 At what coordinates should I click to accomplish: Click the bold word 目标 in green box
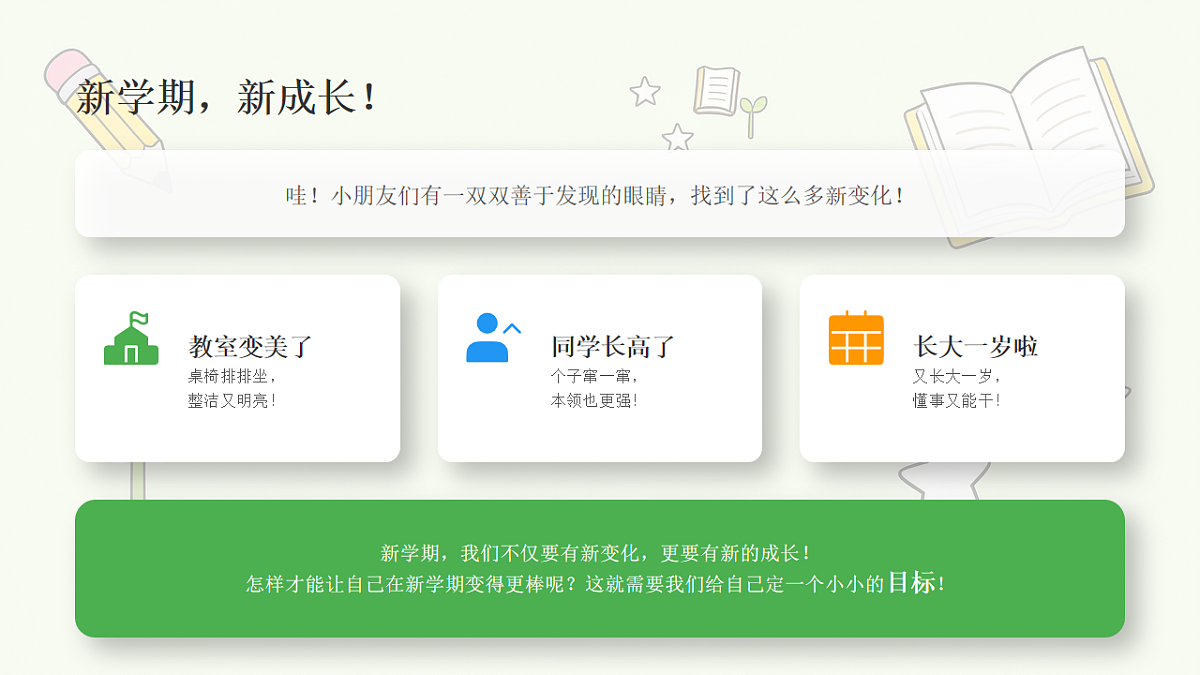(913, 582)
